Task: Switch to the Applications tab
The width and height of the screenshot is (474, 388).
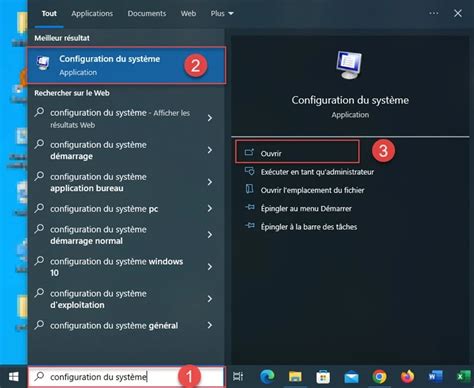Action: tap(92, 14)
